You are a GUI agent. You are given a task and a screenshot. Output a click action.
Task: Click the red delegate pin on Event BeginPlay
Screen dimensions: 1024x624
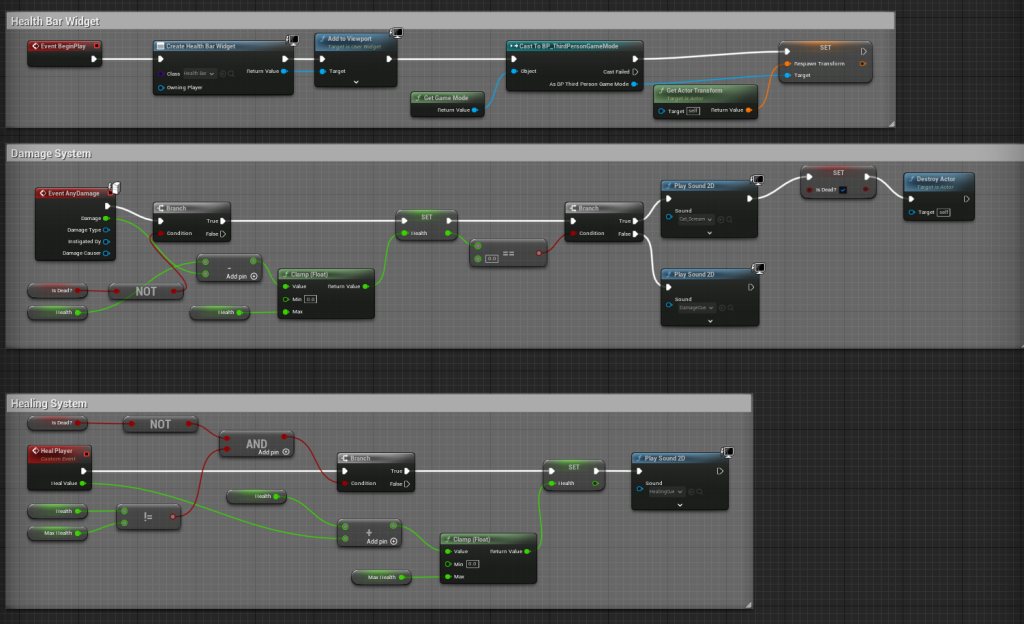pyautogui.click(x=97, y=46)
